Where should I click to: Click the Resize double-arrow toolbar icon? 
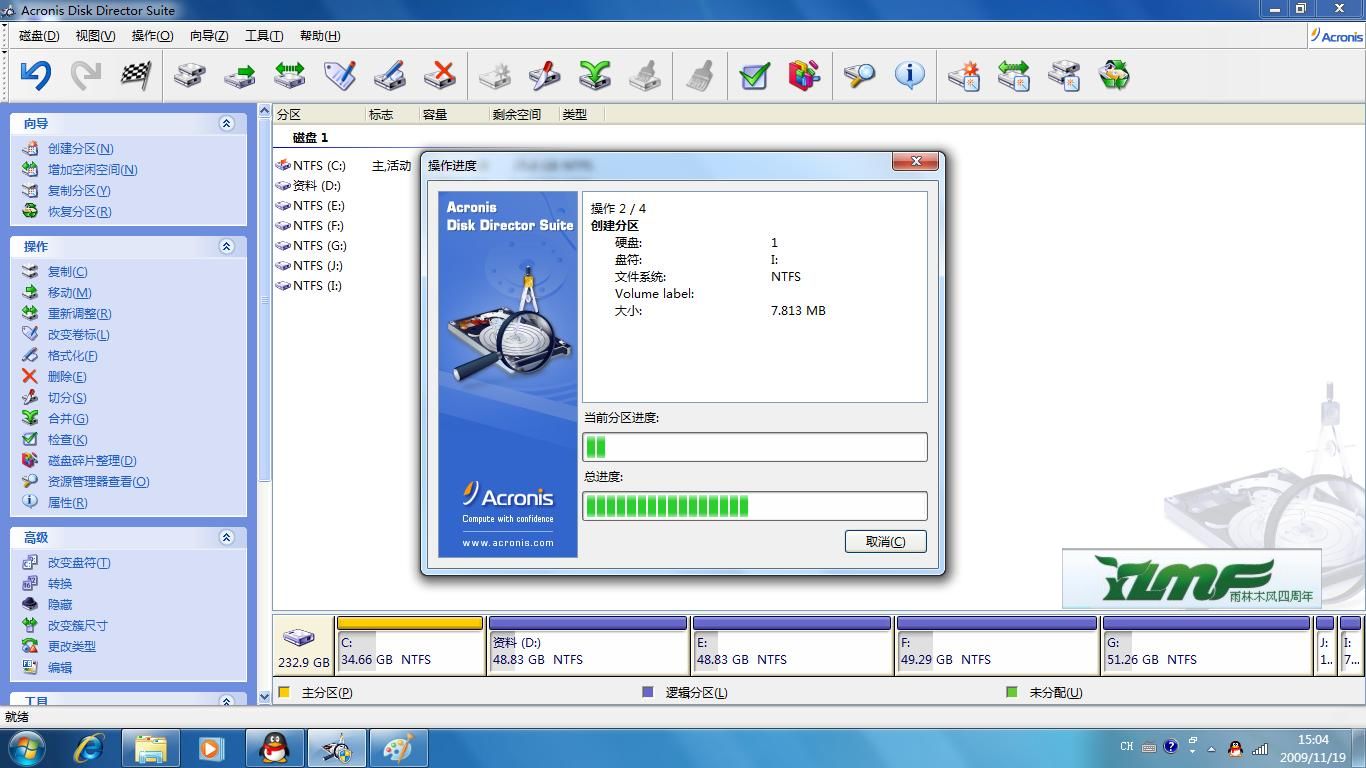pyautogui.click(x=289, y=75)
